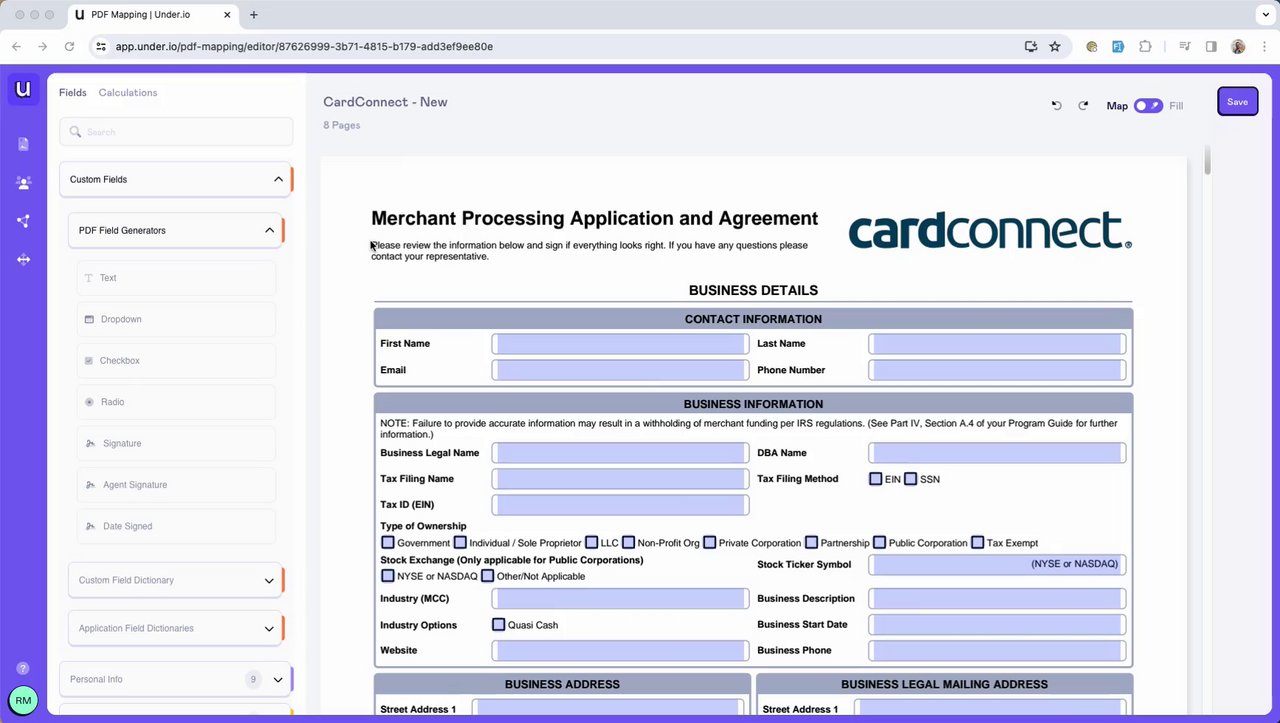The image size is (1280, 723).
Task: Select the Agent Signature field generator
Action: [x=176, y=485]
